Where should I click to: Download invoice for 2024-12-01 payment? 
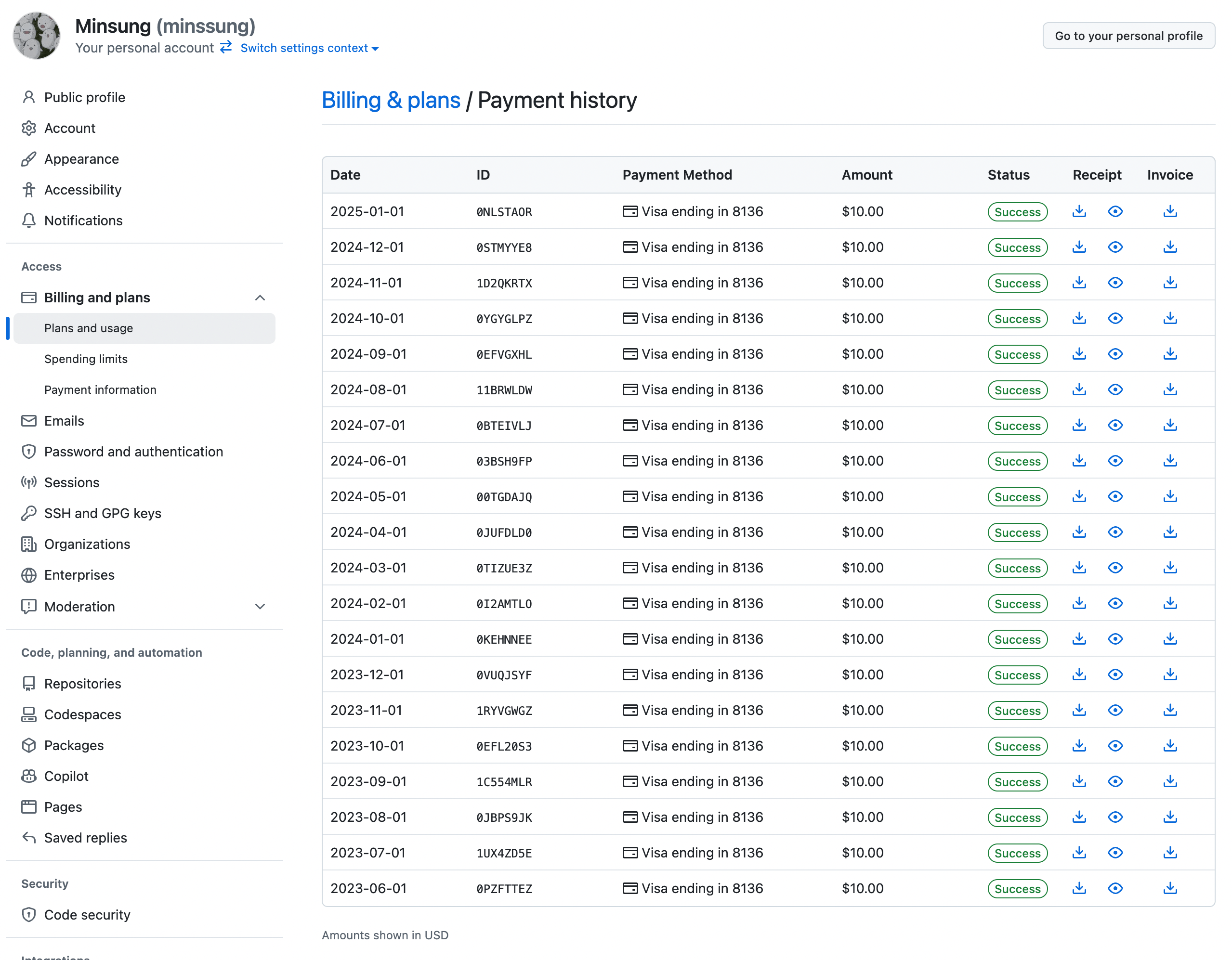click(1170, 247)
